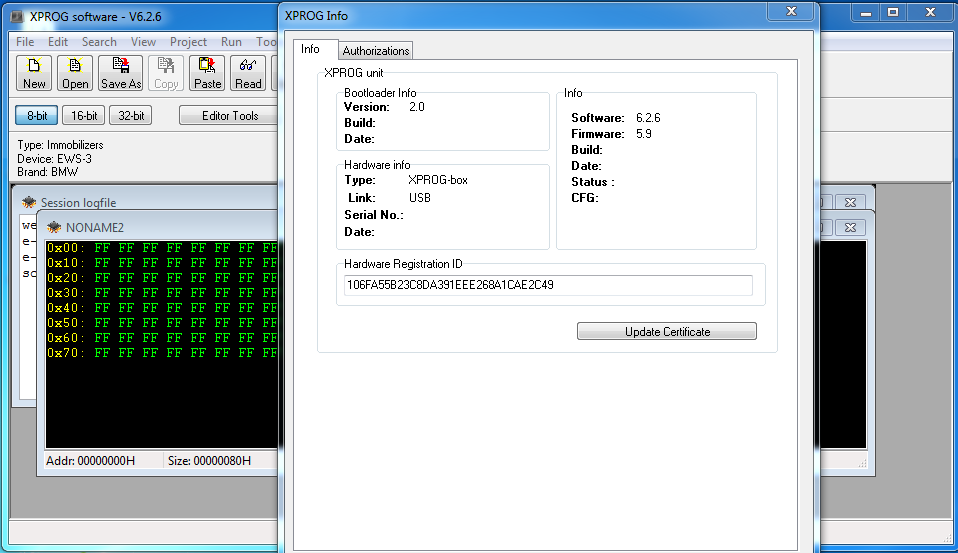Maximize the XPROG software main window
This screenshot has height=553, width=958.
click(893, 12)
